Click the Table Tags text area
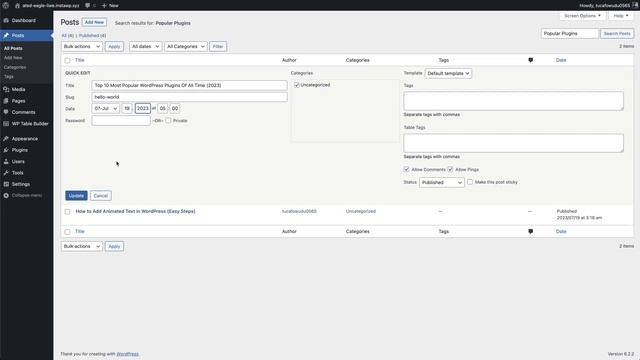640x360 pixels. (x=513, y=143)
